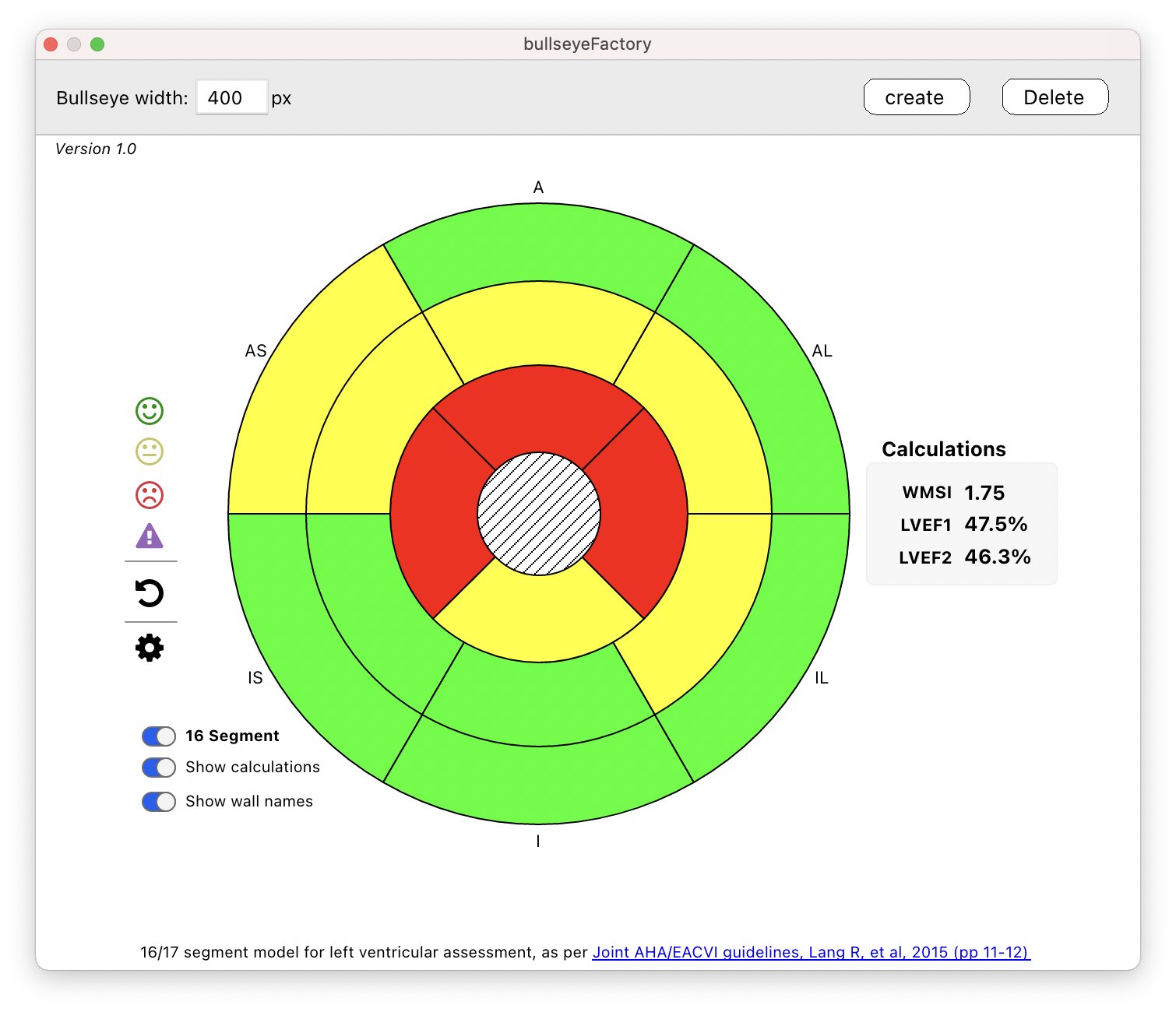Toggle the 16 Segment switch
Screen dimensions: 1176x1012
coord(159,736)
